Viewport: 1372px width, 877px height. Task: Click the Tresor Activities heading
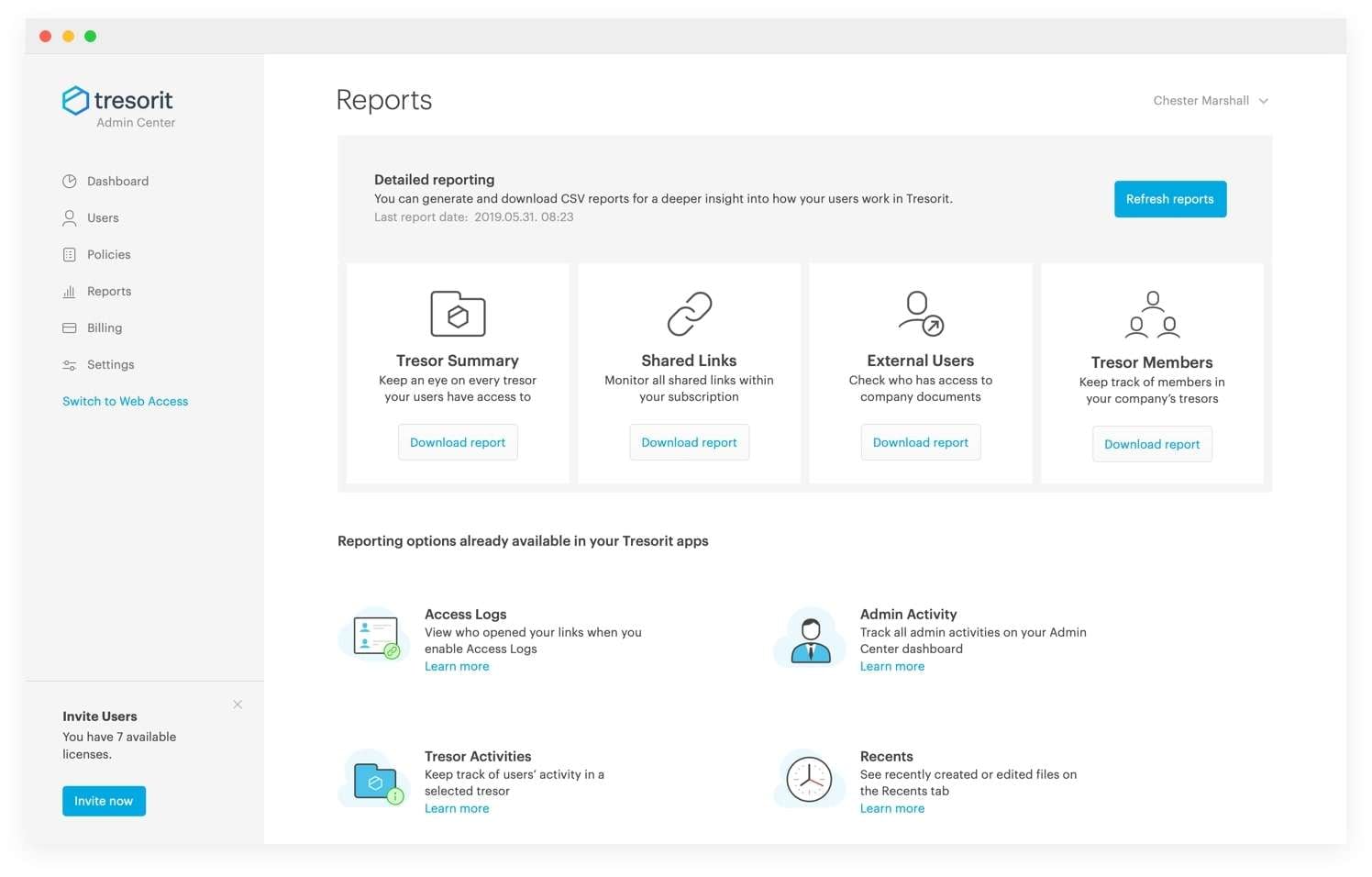tap(478, 757)
